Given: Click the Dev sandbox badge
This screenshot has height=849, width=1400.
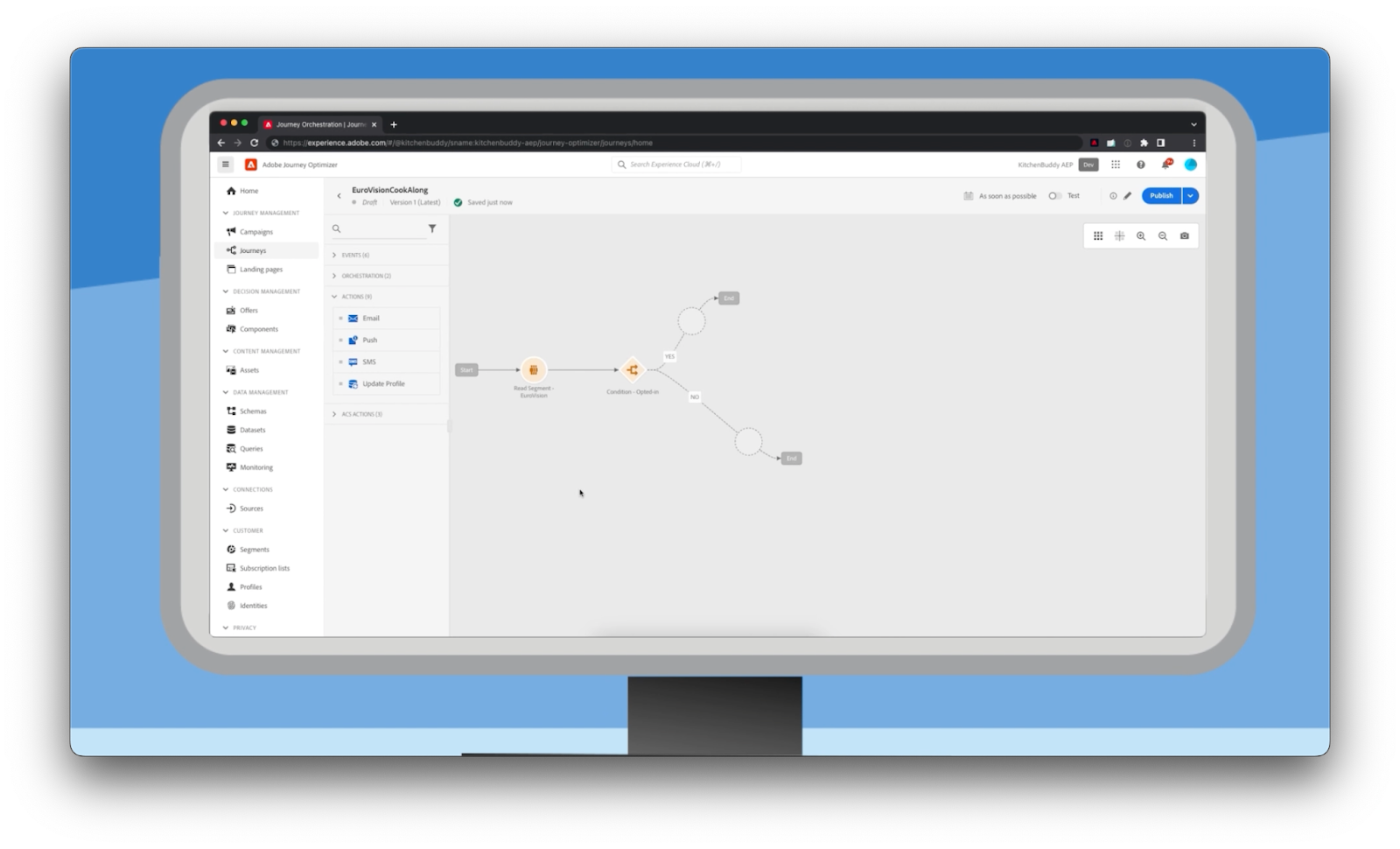Looking at the screenshot, I should pos(1088,165).
